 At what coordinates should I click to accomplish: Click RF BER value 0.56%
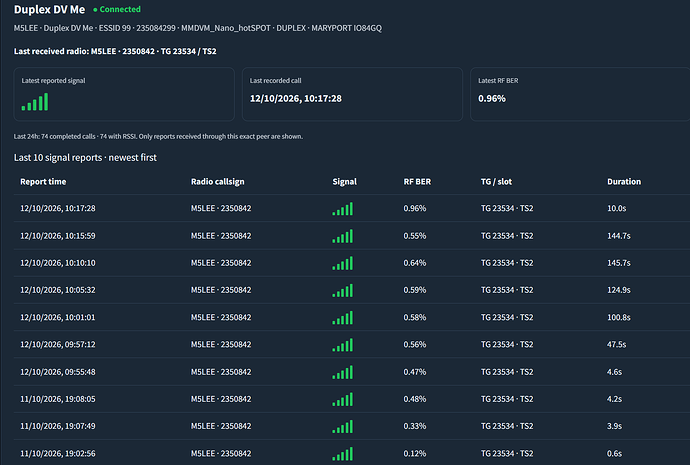415,345
